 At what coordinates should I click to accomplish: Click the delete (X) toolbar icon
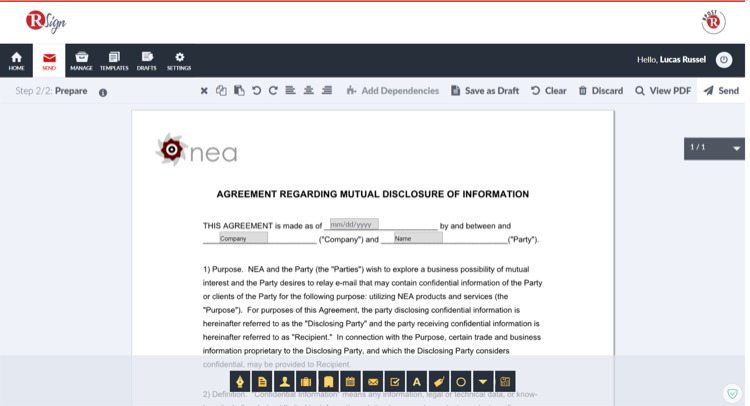(204, 91)
